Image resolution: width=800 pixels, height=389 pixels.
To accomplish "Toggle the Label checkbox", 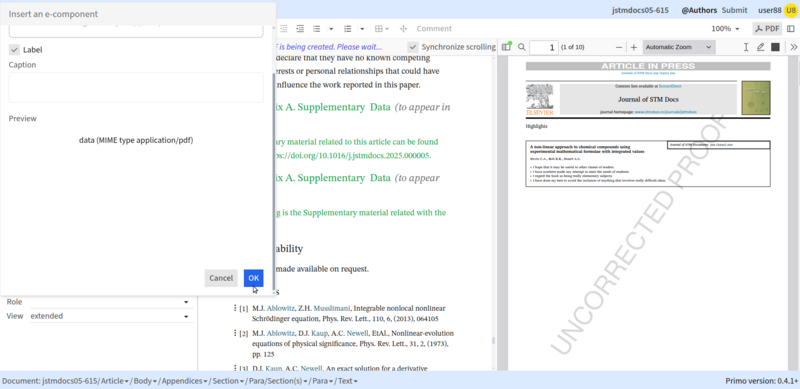I will 14,50.
